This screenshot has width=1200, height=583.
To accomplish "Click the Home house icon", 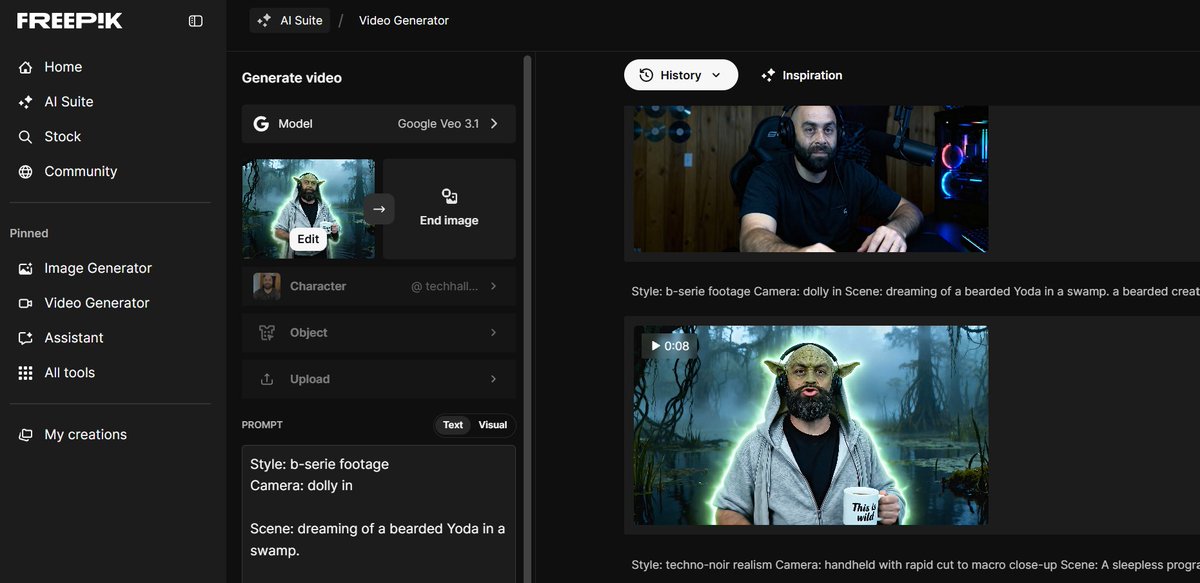I will [x=26, y=67].
